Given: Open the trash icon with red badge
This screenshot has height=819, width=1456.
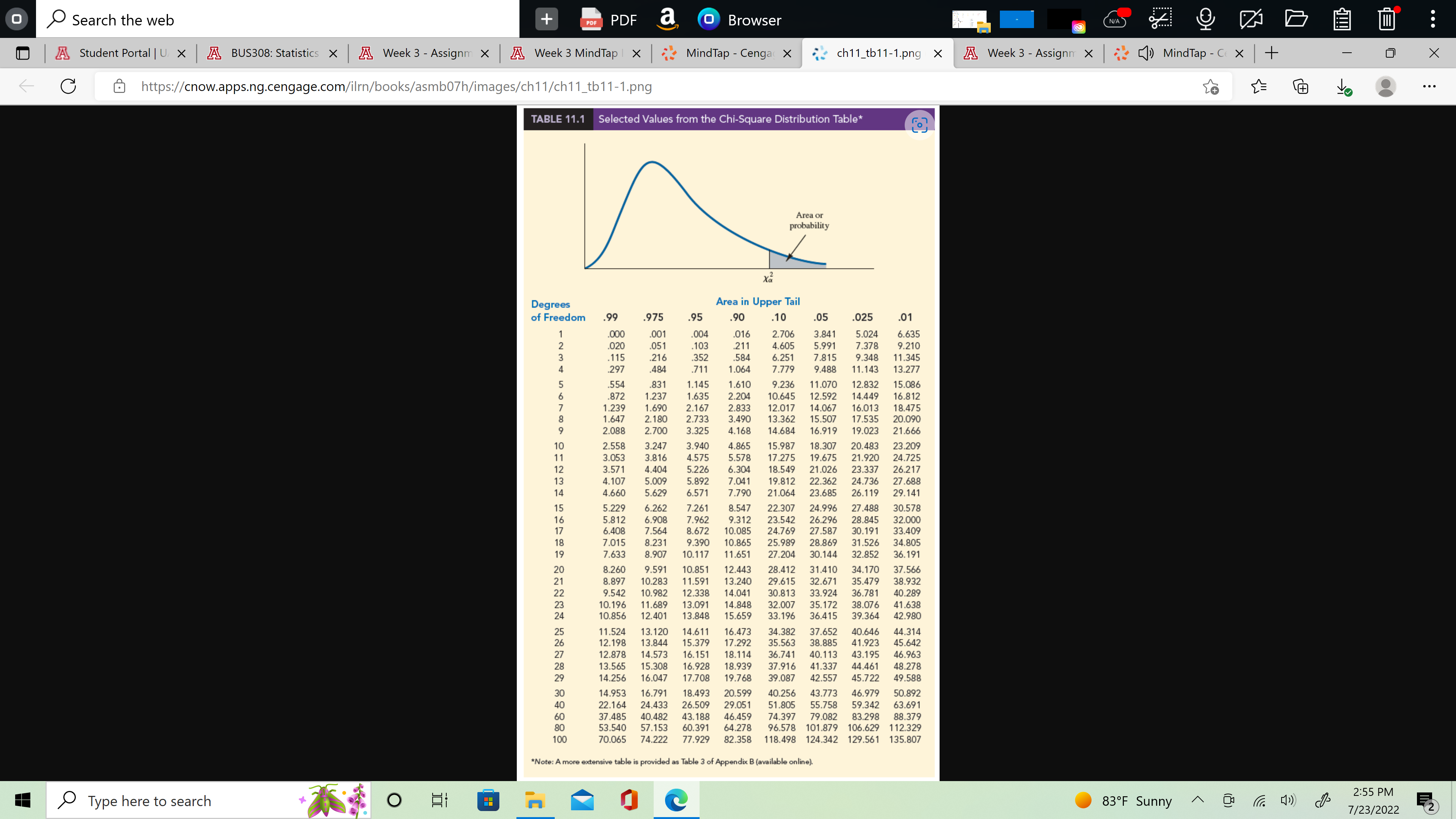Looking at the screenshot, I should (x=1387, y=19).
